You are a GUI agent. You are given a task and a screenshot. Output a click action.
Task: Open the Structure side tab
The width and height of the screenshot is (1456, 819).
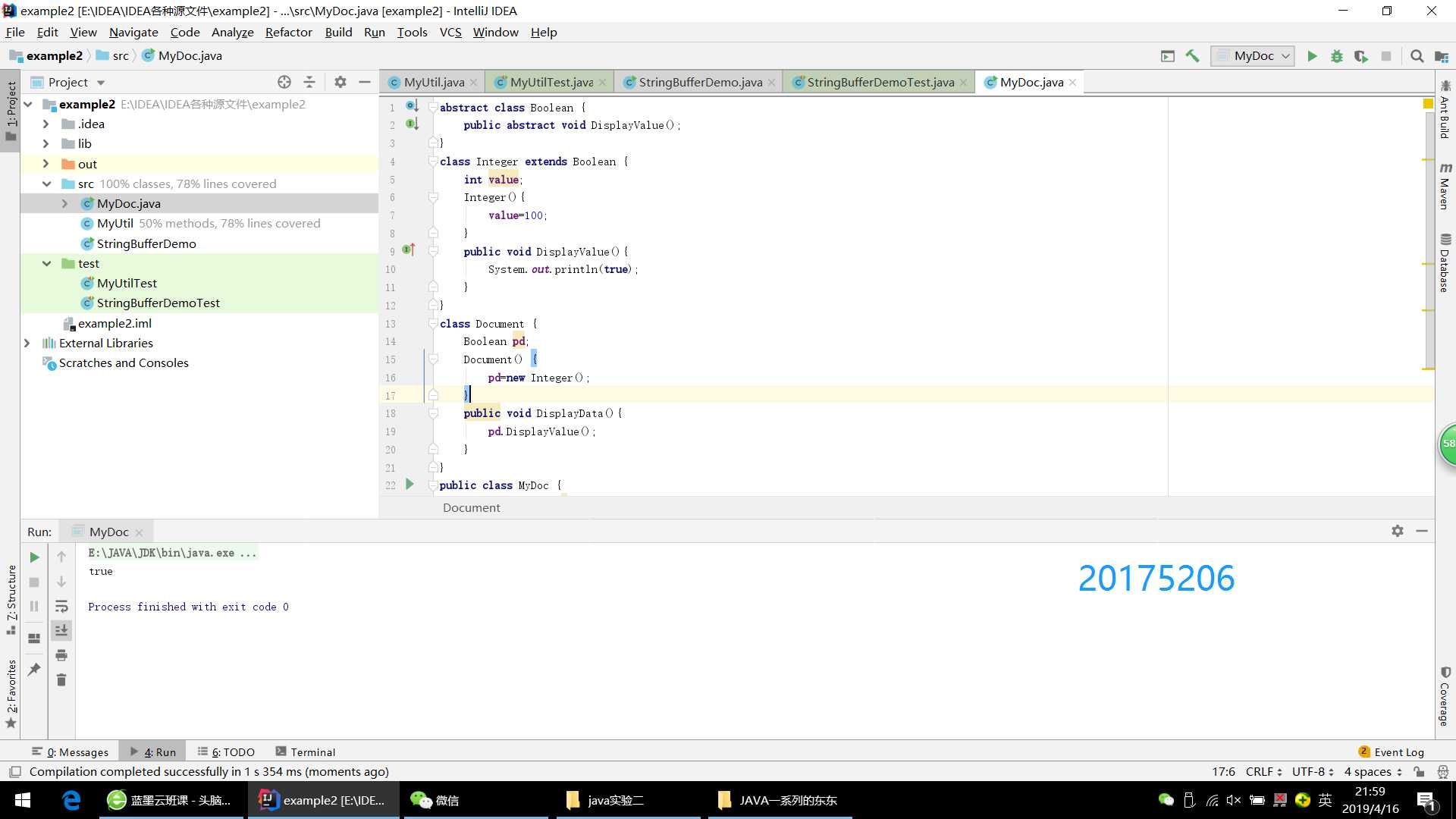[x=11, y=599]
